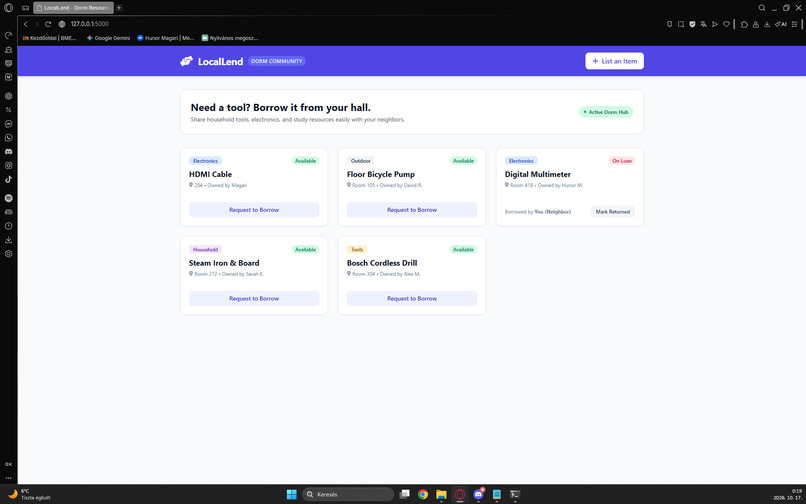Open Spotify player in the sidebar

pos(8,198)
